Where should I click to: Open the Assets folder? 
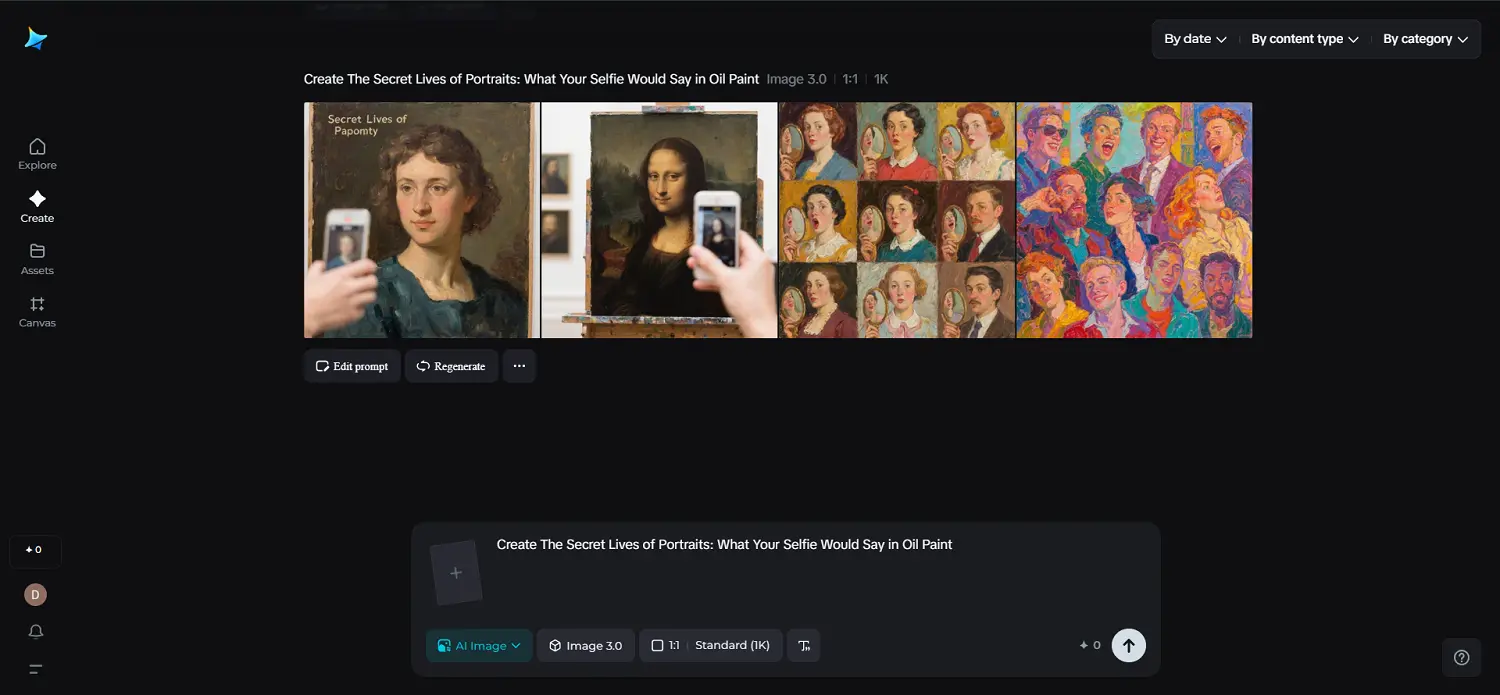pyautogui.click(x=37, y=259)
